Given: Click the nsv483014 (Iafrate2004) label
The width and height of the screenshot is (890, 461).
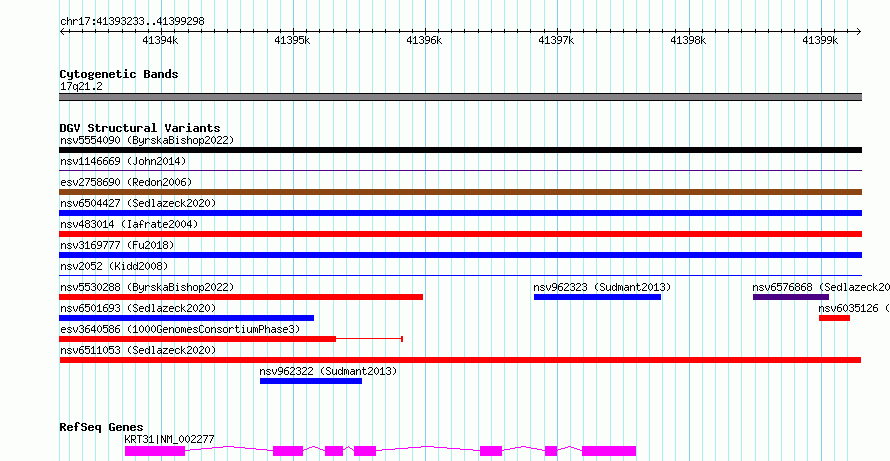Looking at the screenshot, I should tap(129, 224).
